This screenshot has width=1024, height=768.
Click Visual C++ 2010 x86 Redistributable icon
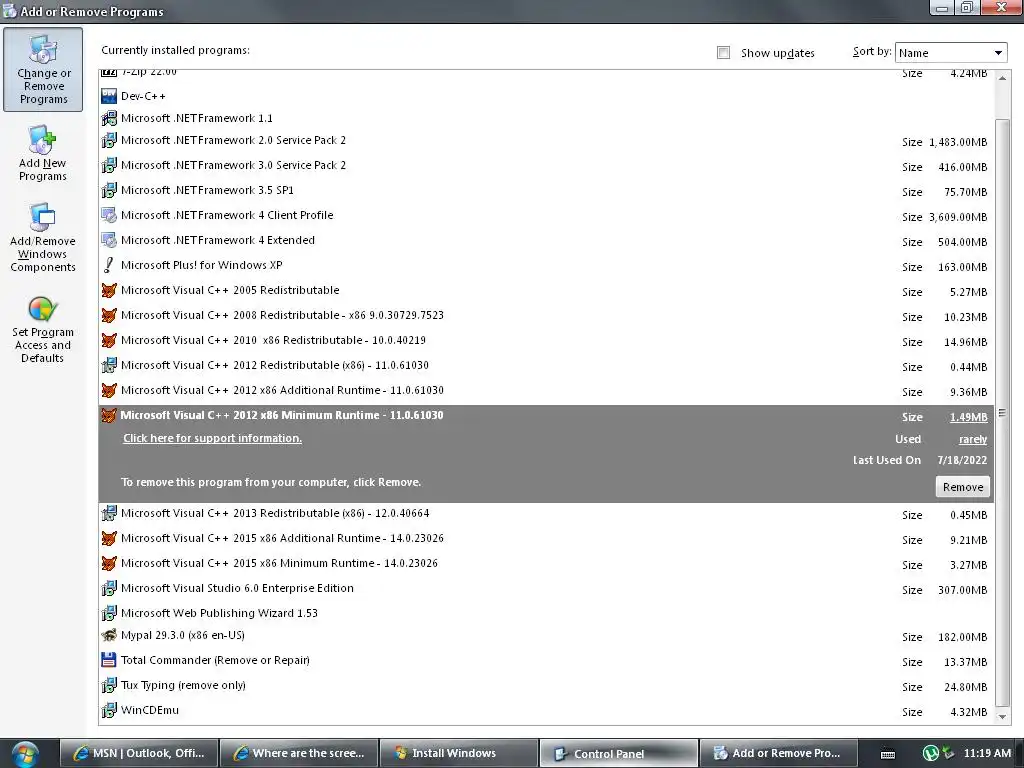(109, 340)
